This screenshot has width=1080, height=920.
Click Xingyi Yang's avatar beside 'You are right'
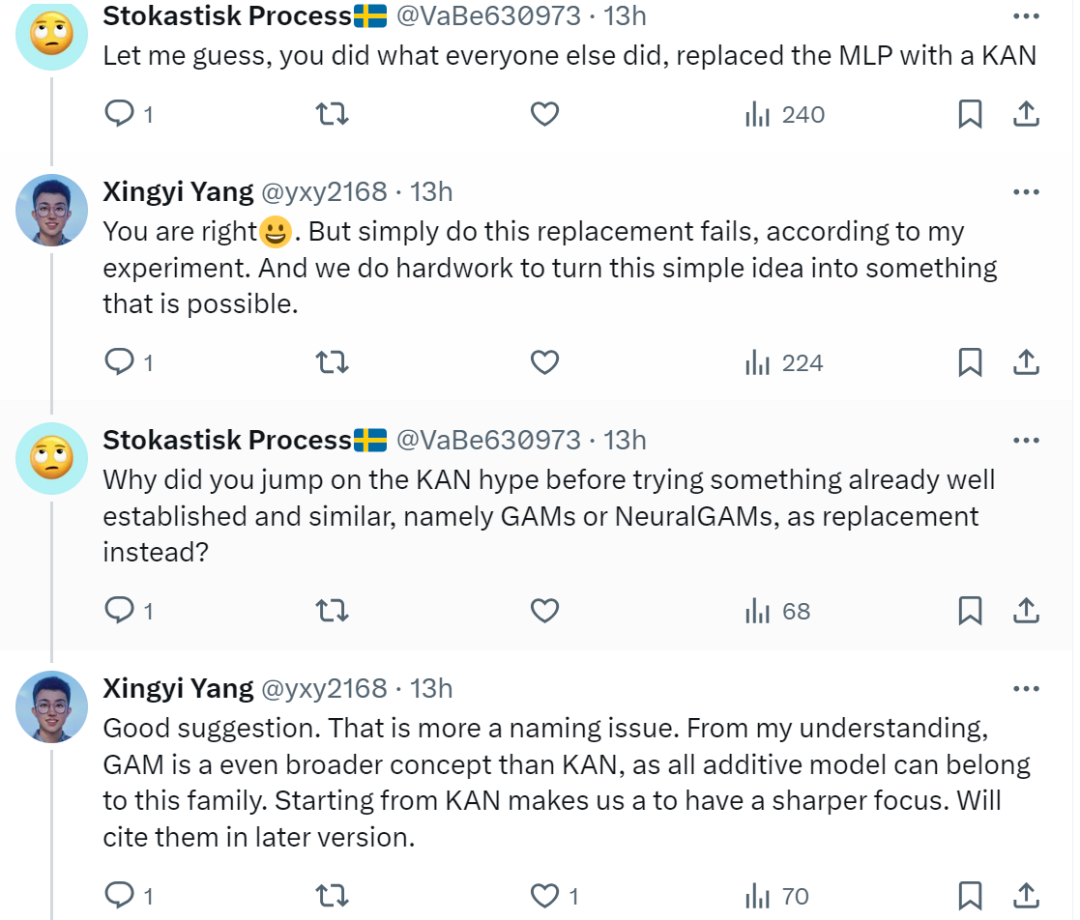pyautogui.click(x=52, y=210)
